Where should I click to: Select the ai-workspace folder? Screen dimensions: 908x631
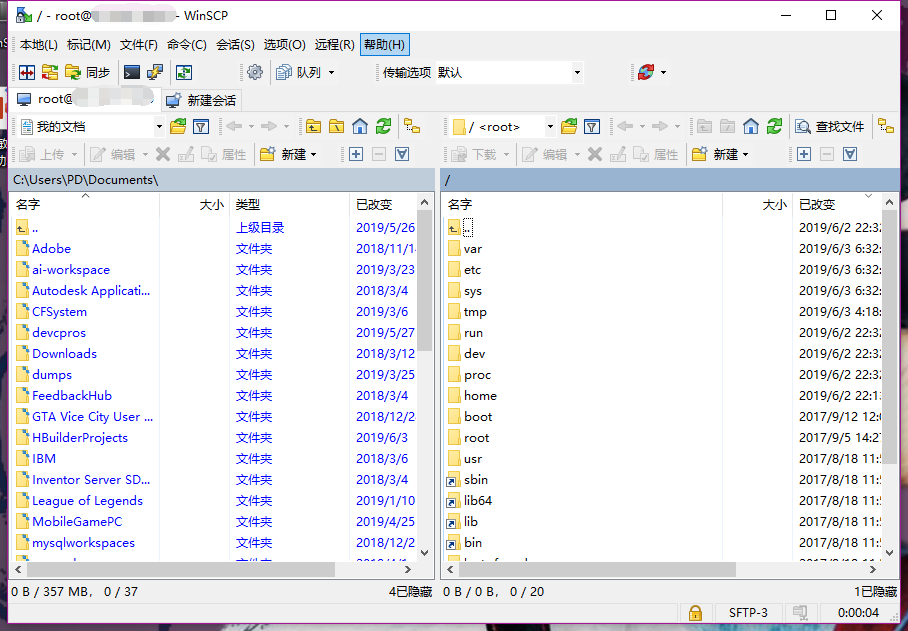click(x=71, y=270)
